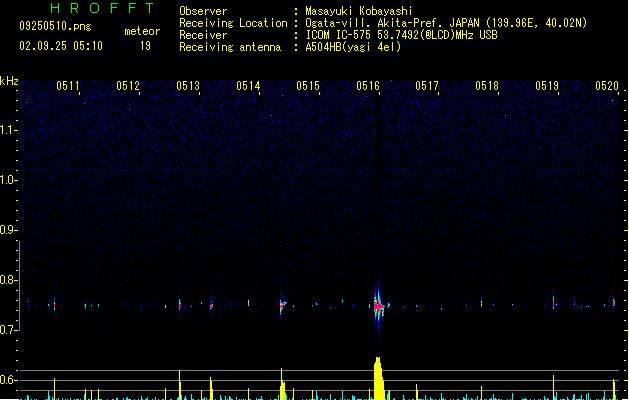Click the kHz axis unit label
Screen dimensions: 629x400
coord(9,81)
